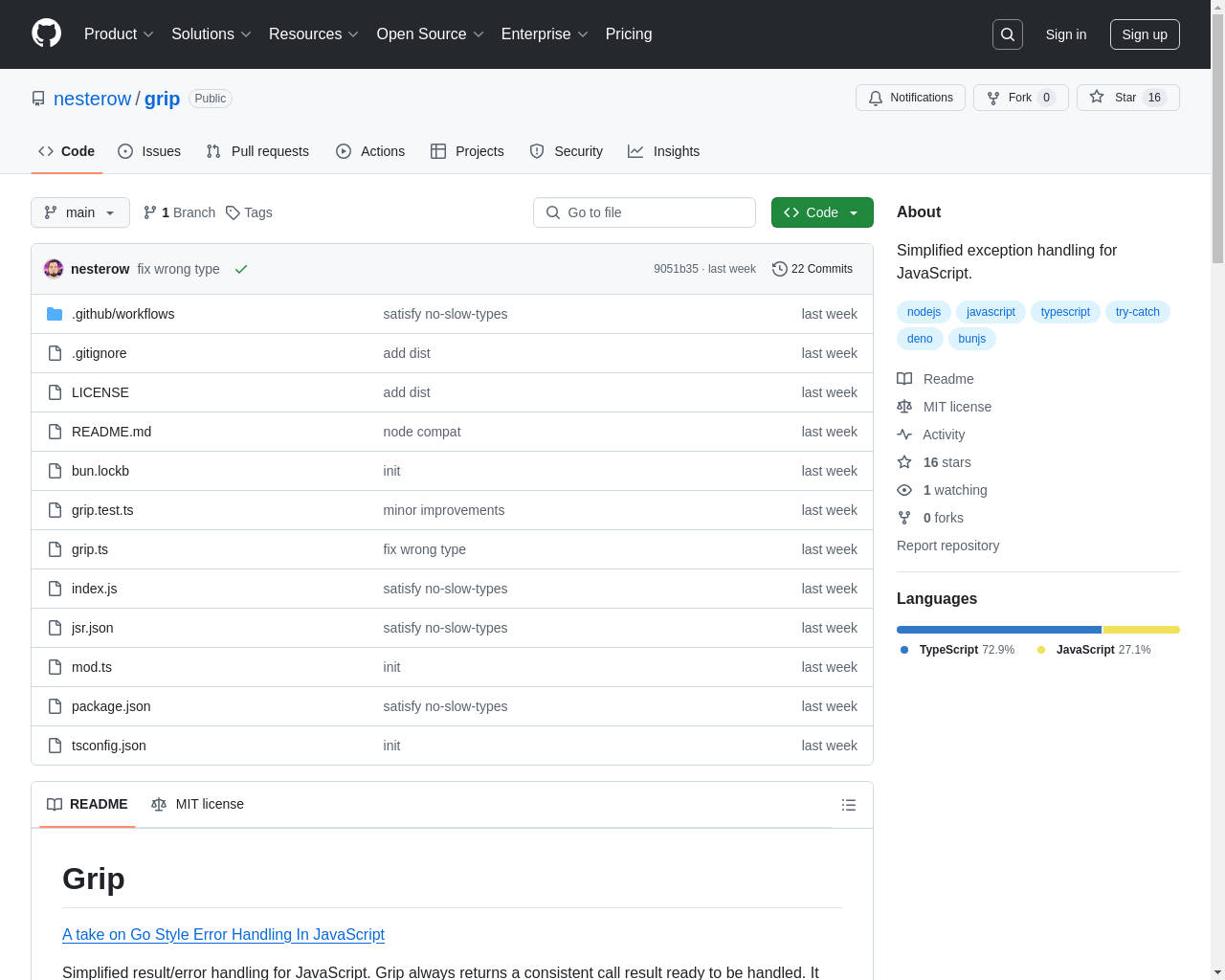Viewport: 1225px width, 980px height.
Task: Expand the Resources menu
Action: [x=314, y=34]
